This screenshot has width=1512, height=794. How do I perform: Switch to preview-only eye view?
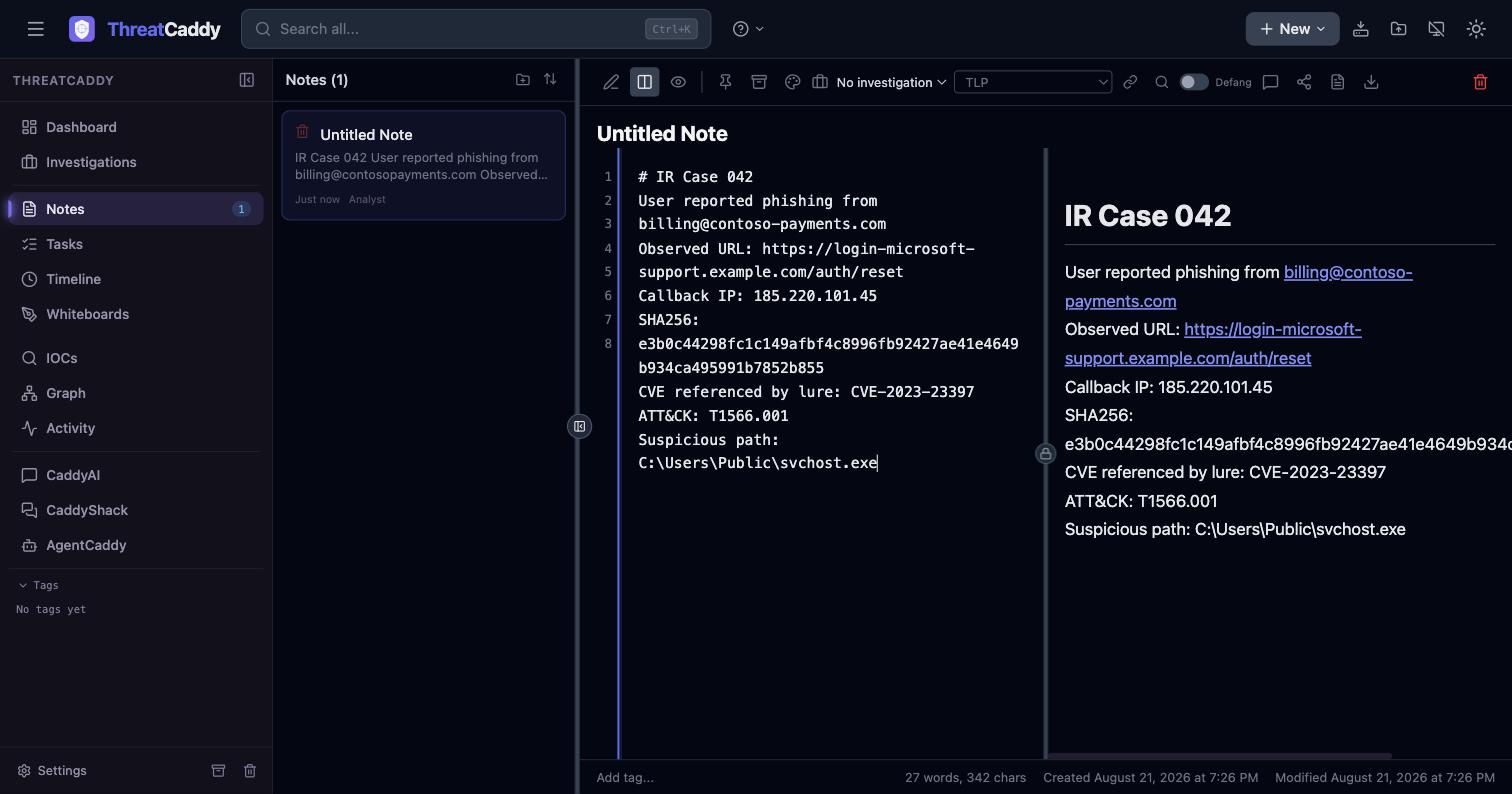point(678,82)
